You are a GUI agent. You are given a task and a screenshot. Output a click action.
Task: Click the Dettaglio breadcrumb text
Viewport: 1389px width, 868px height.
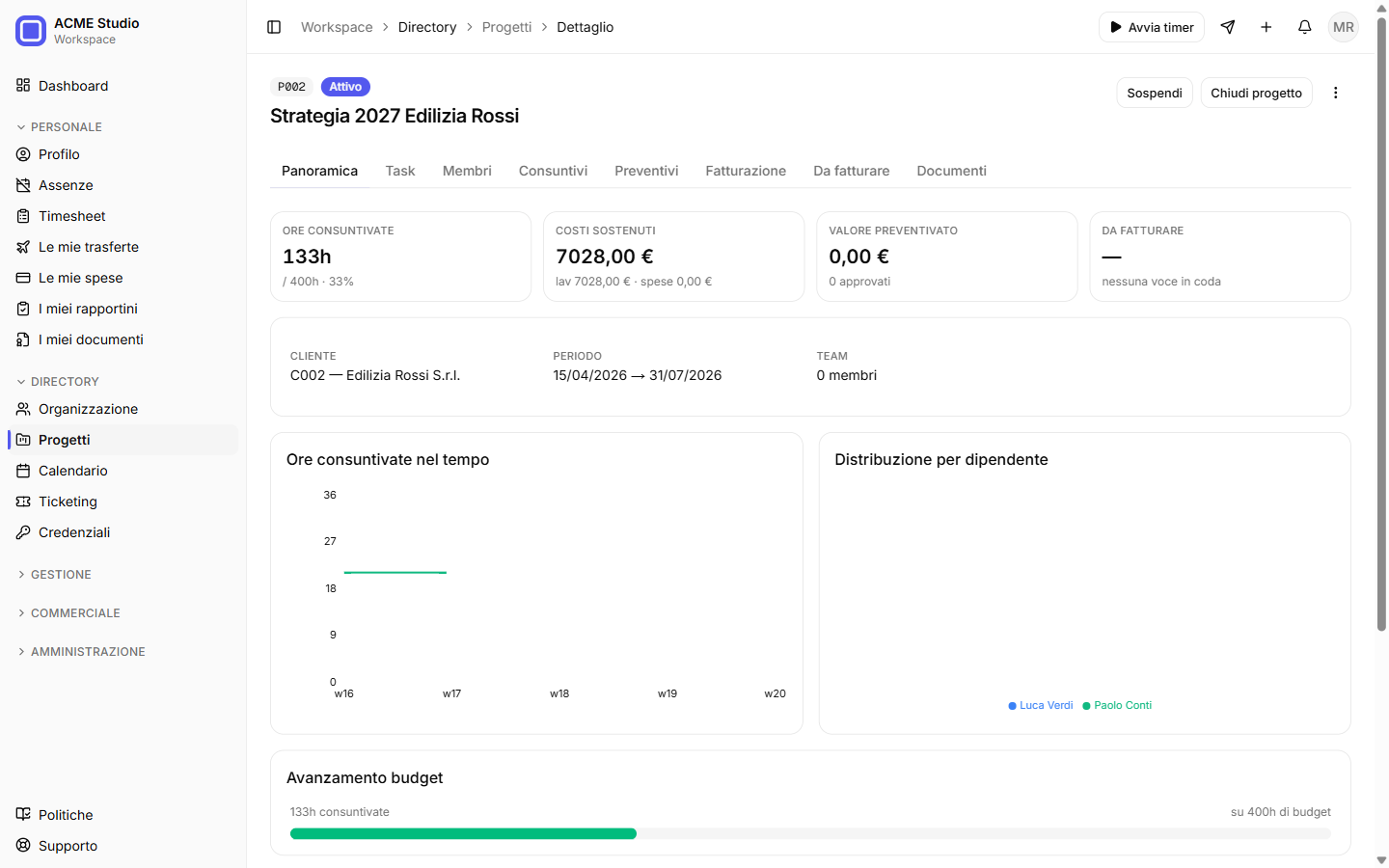coord(585,27)
